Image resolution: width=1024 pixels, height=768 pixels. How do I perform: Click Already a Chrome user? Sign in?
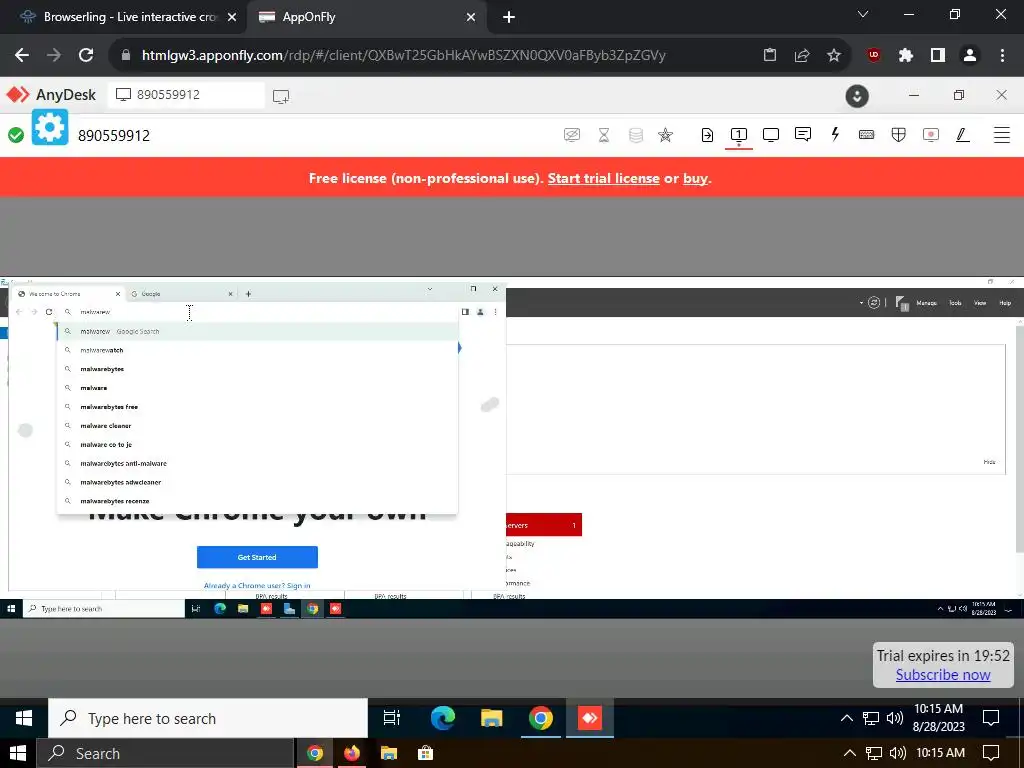coord(257,586)
